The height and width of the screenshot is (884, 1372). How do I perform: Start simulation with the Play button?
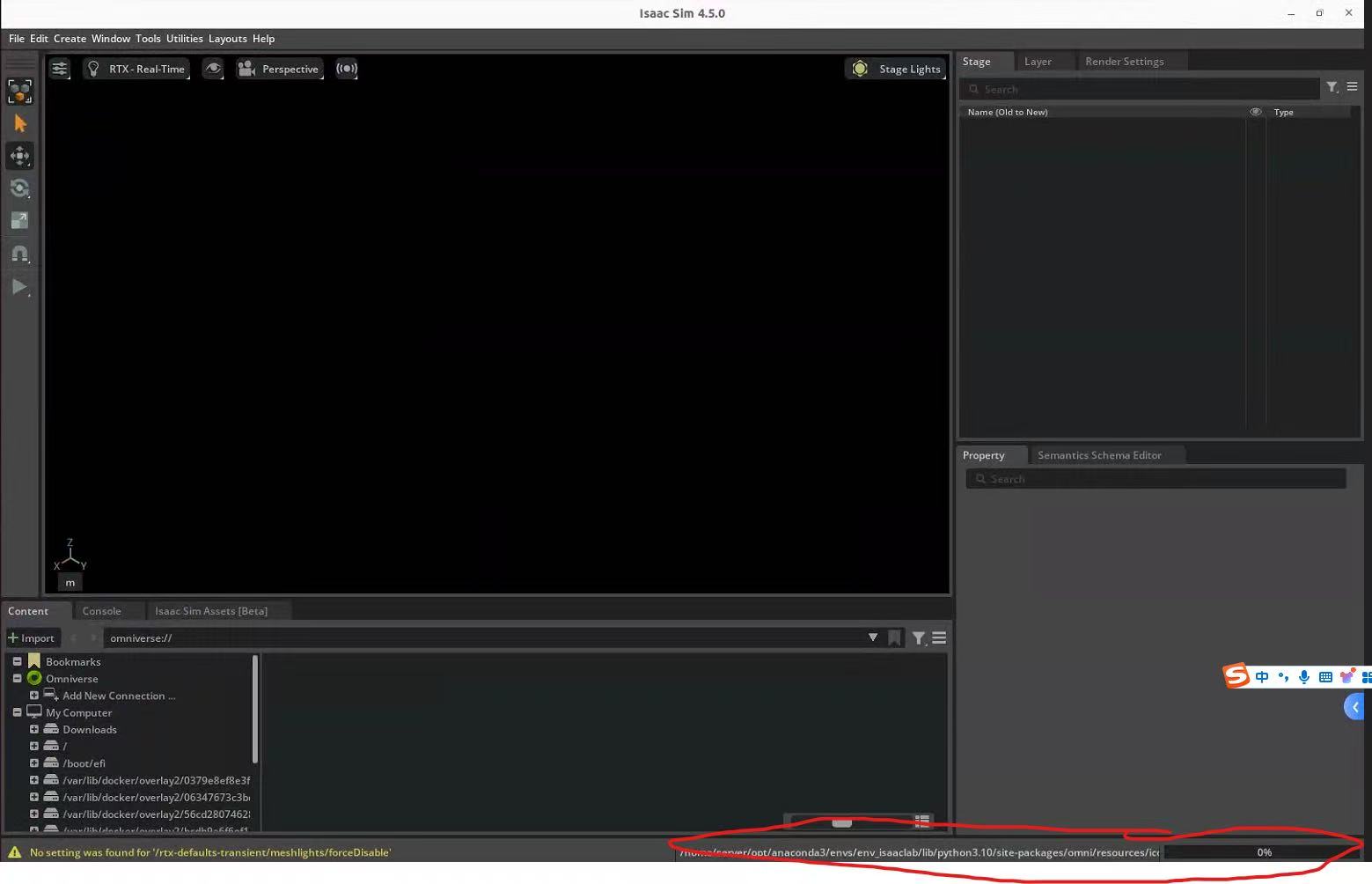coord(19,286)
